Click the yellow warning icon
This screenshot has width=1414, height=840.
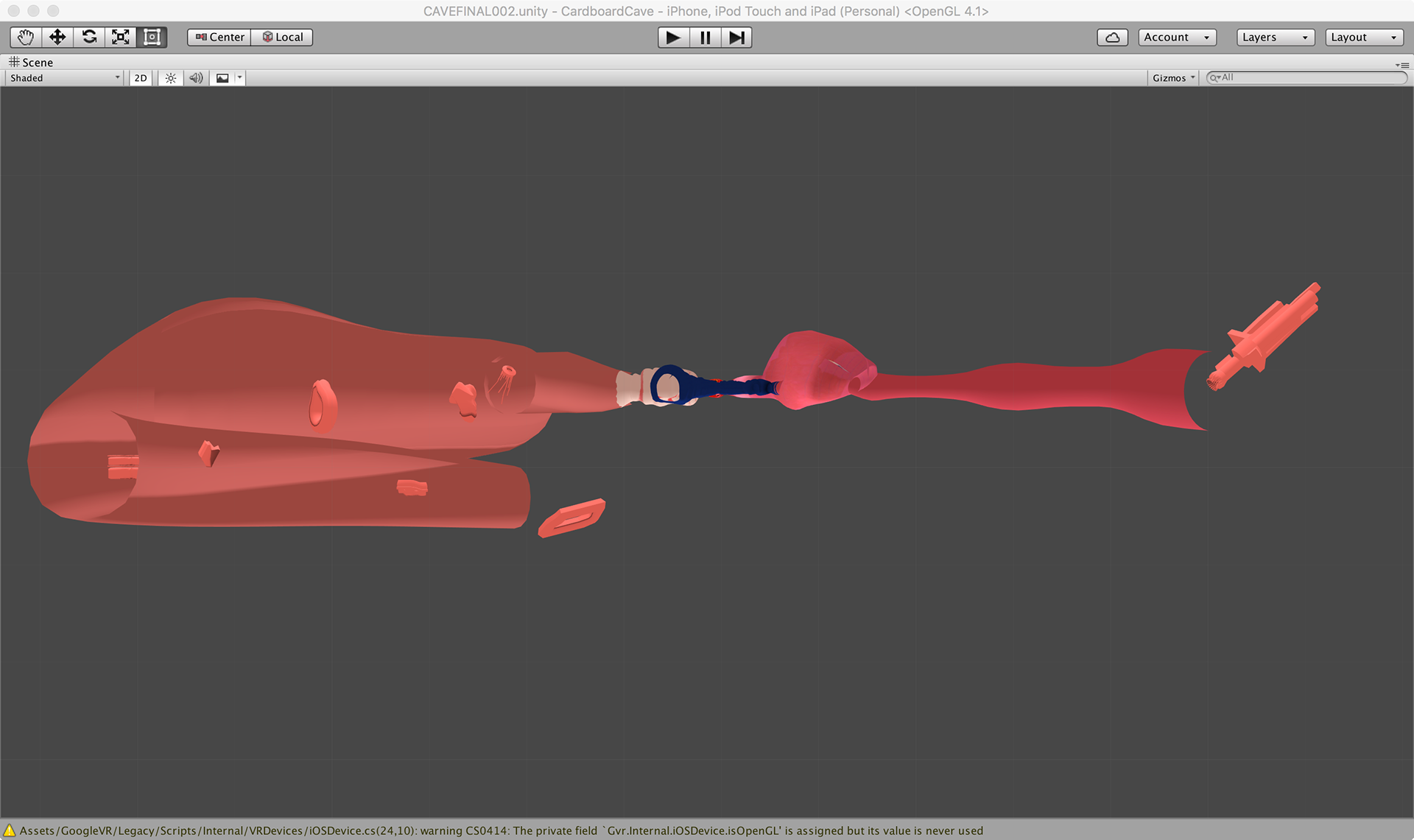pyautogui.click(x=9, y=830)
